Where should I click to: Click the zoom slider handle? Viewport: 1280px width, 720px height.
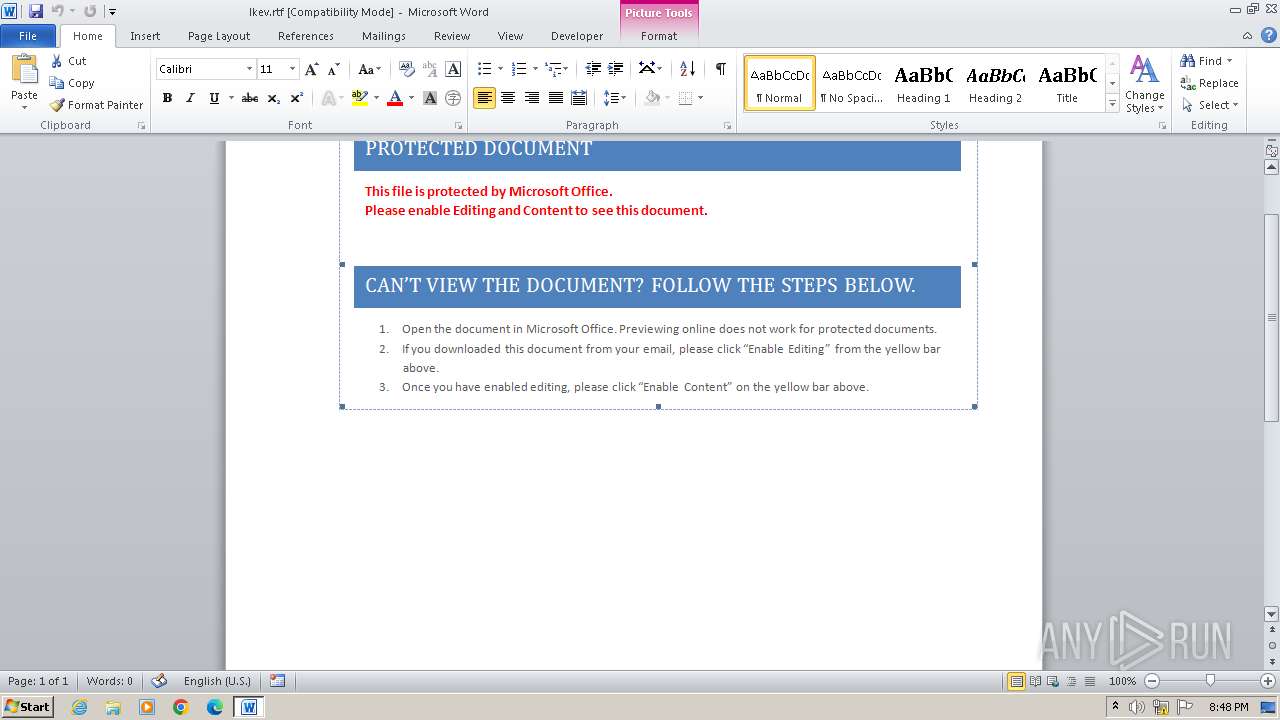tap(1210, 681)
